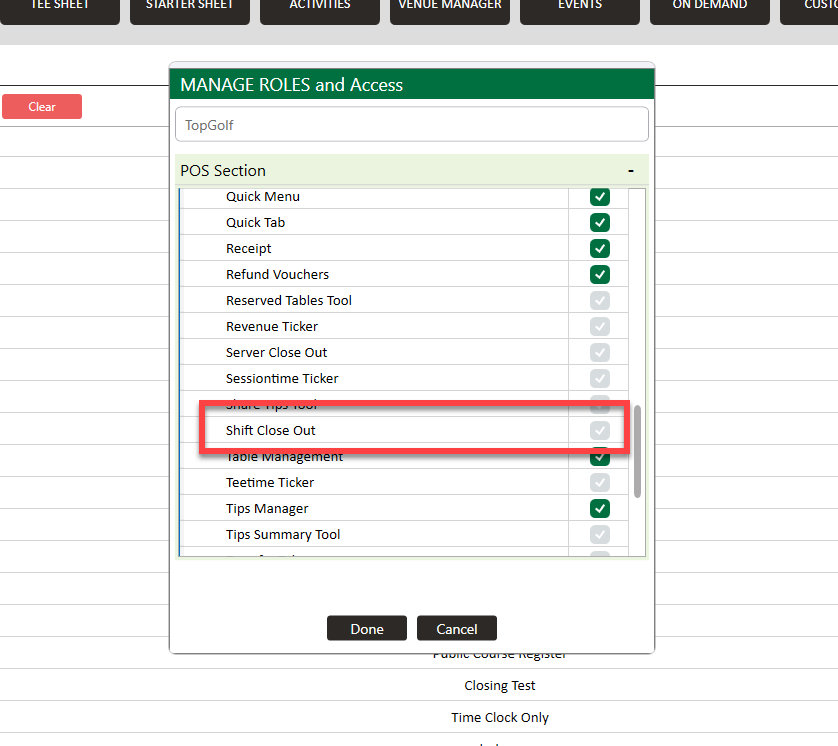Go to the Events tab
Image resolution: width=838 pixels, height=746 pixels.
tap(580, 6)
